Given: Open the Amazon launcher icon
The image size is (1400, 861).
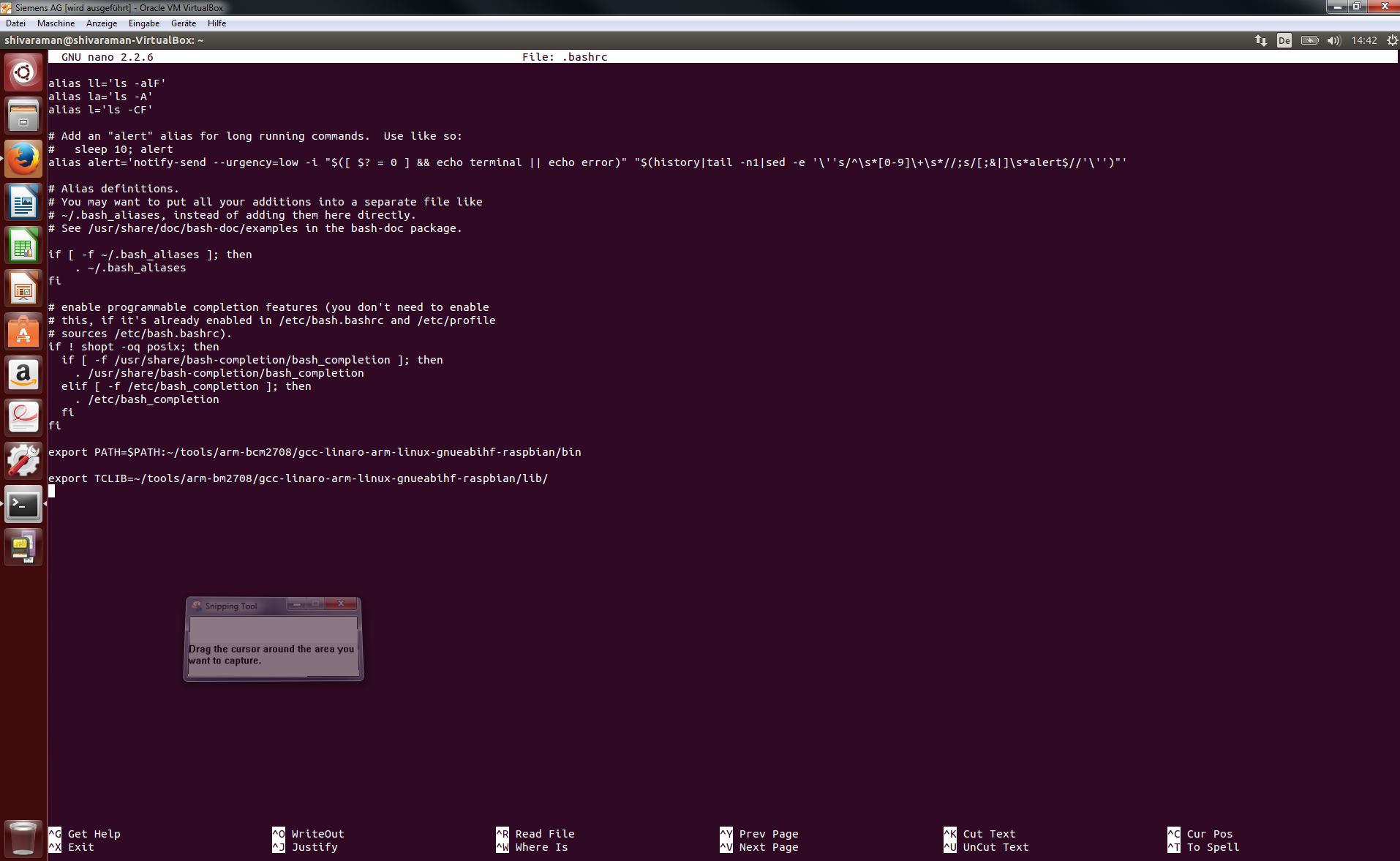Looking at the screenshot, I should [x=23, y=375].
